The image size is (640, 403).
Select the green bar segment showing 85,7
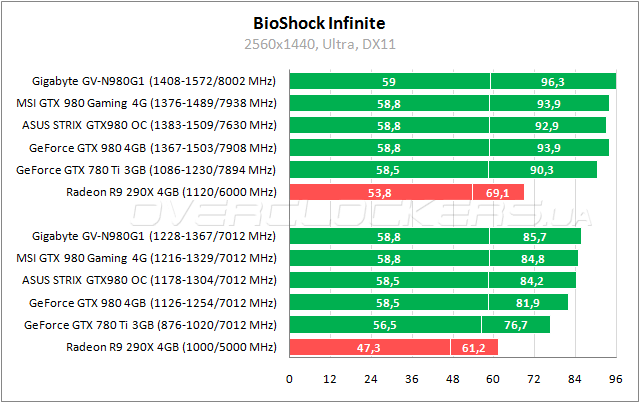(535, 236)
